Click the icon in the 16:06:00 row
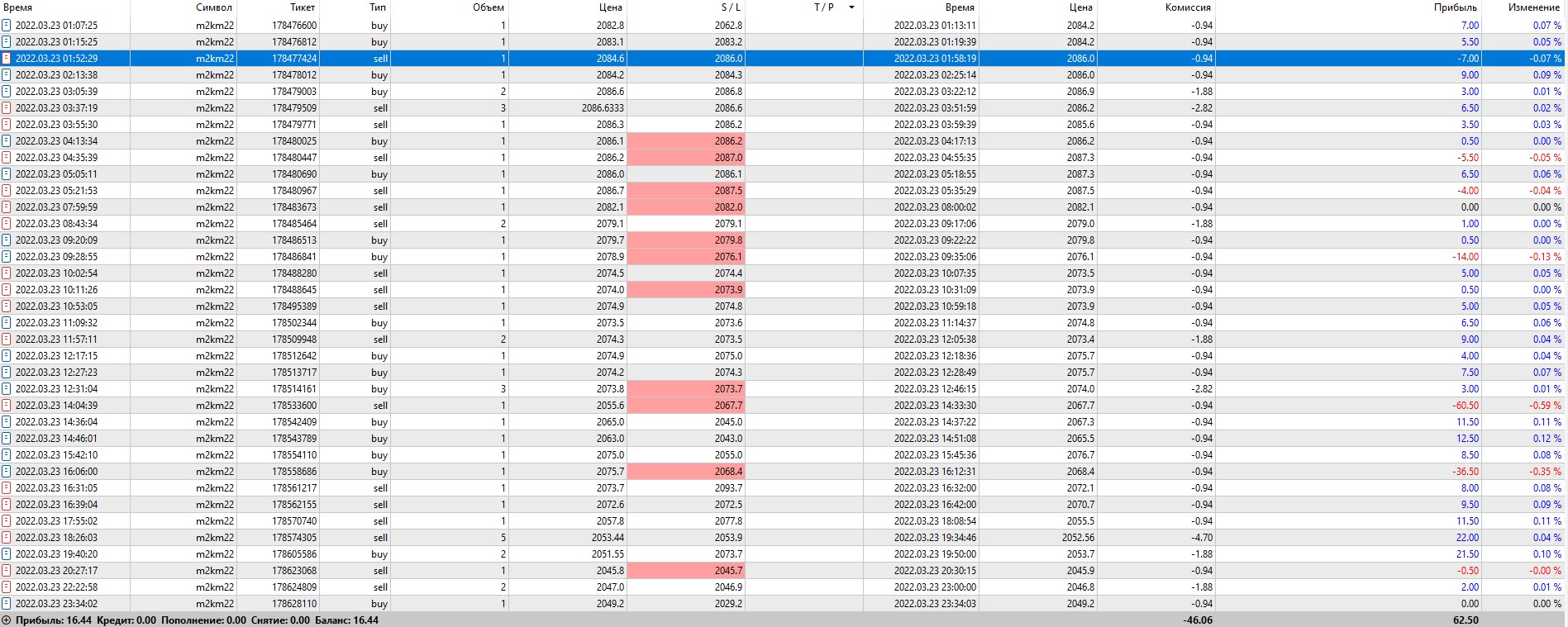Image resolution: width=1568 pixels, height=627 pixels. pyautogui.click(x=7, y=472)
